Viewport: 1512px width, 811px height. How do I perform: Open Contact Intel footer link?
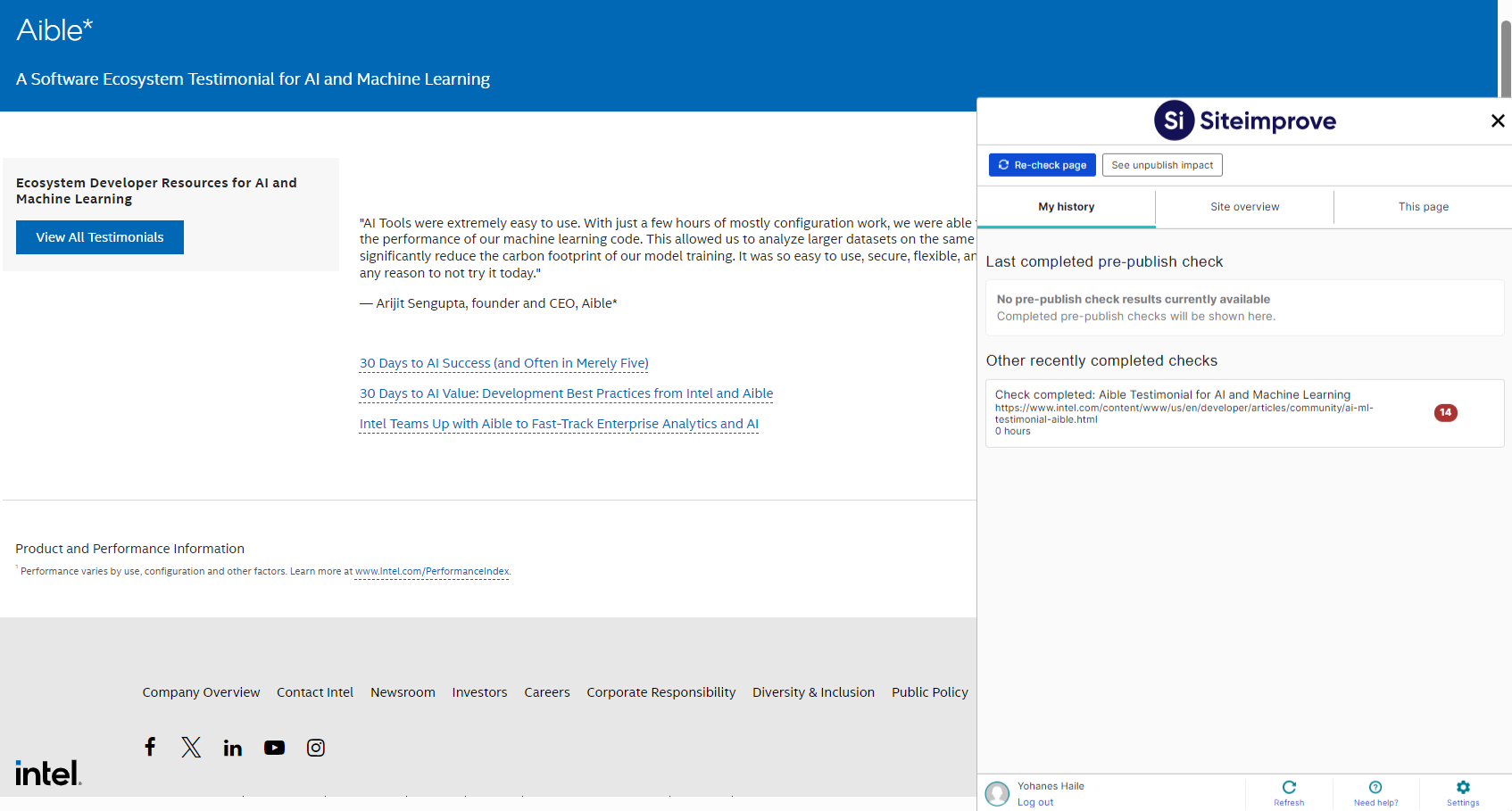[315, 692]
